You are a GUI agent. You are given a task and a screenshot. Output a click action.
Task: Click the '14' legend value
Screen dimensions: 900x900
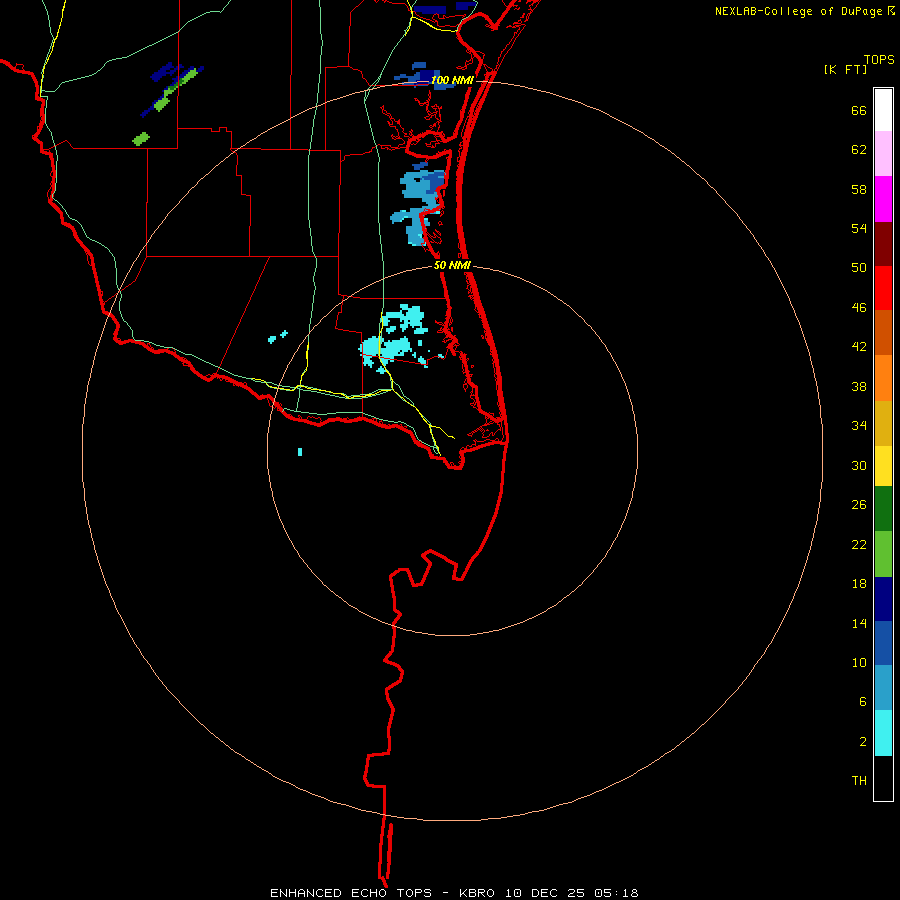[859, 623]
